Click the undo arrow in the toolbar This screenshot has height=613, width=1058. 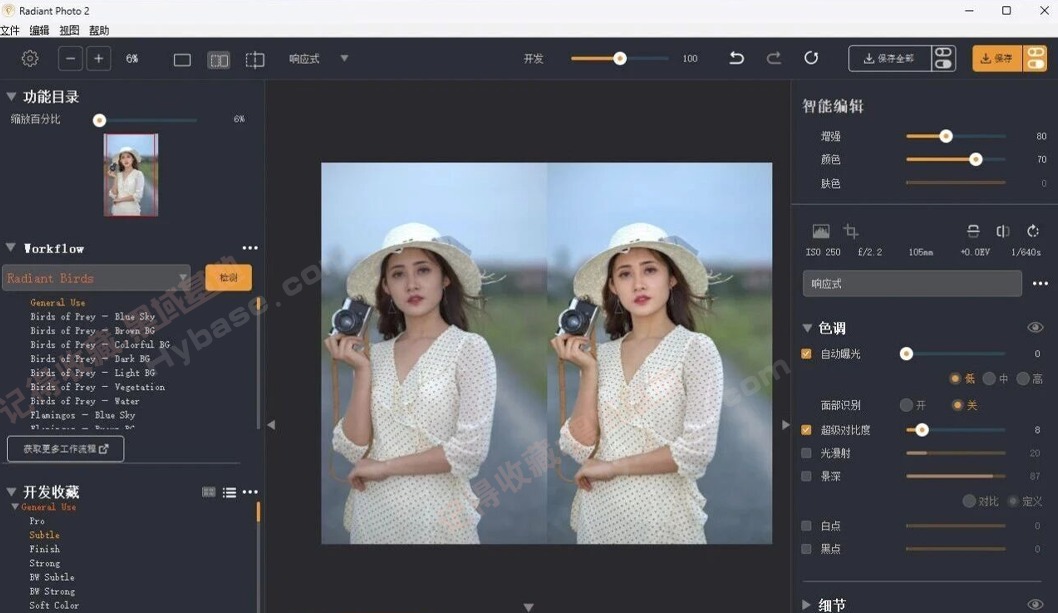click(x=736, y=58)
